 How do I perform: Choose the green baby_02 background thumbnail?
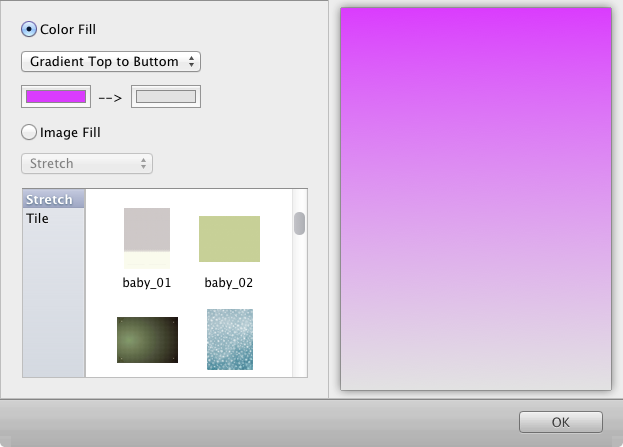[x=229, y=238]
